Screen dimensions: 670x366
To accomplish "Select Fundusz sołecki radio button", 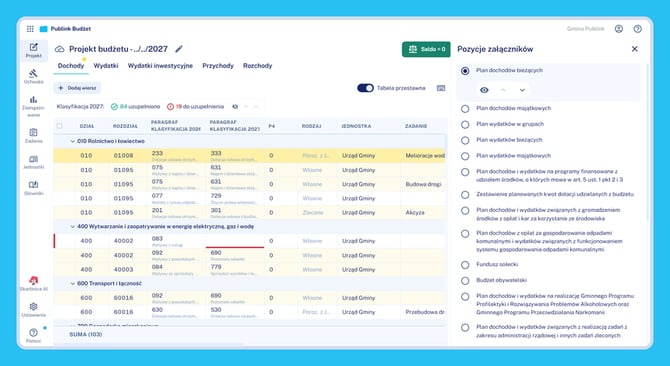I will [465, 265].
